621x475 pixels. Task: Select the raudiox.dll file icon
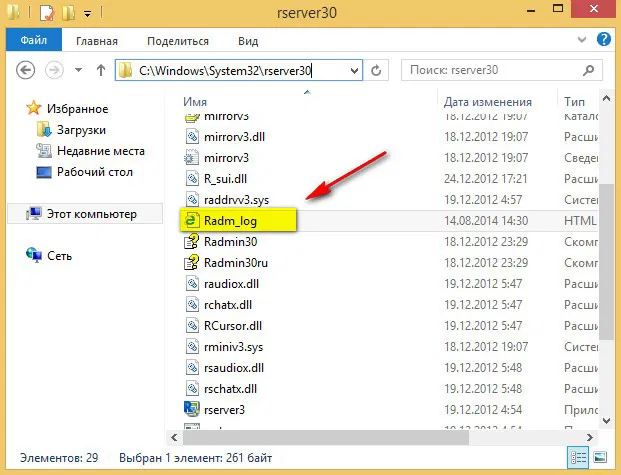point(192,284)
